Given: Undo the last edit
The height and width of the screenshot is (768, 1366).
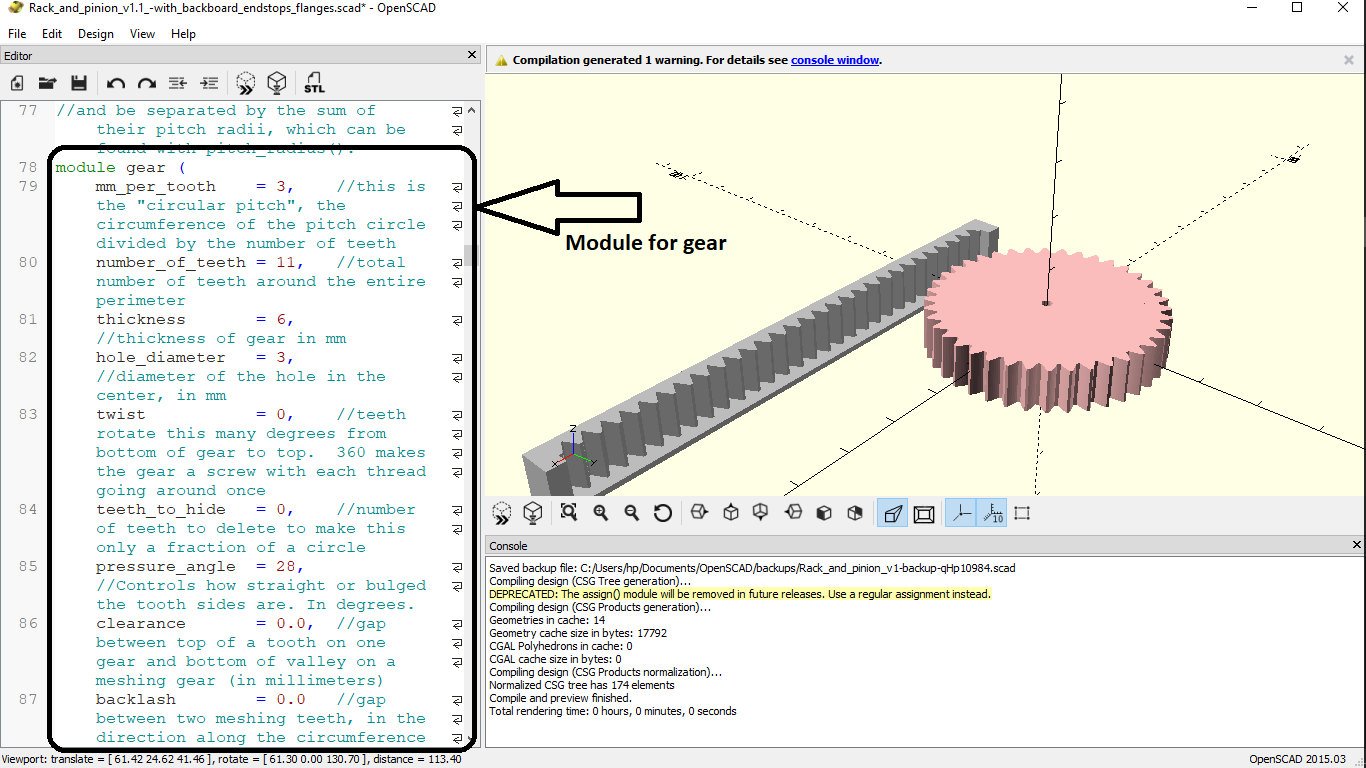Looking at the screenshot, I should coord(116,83).
